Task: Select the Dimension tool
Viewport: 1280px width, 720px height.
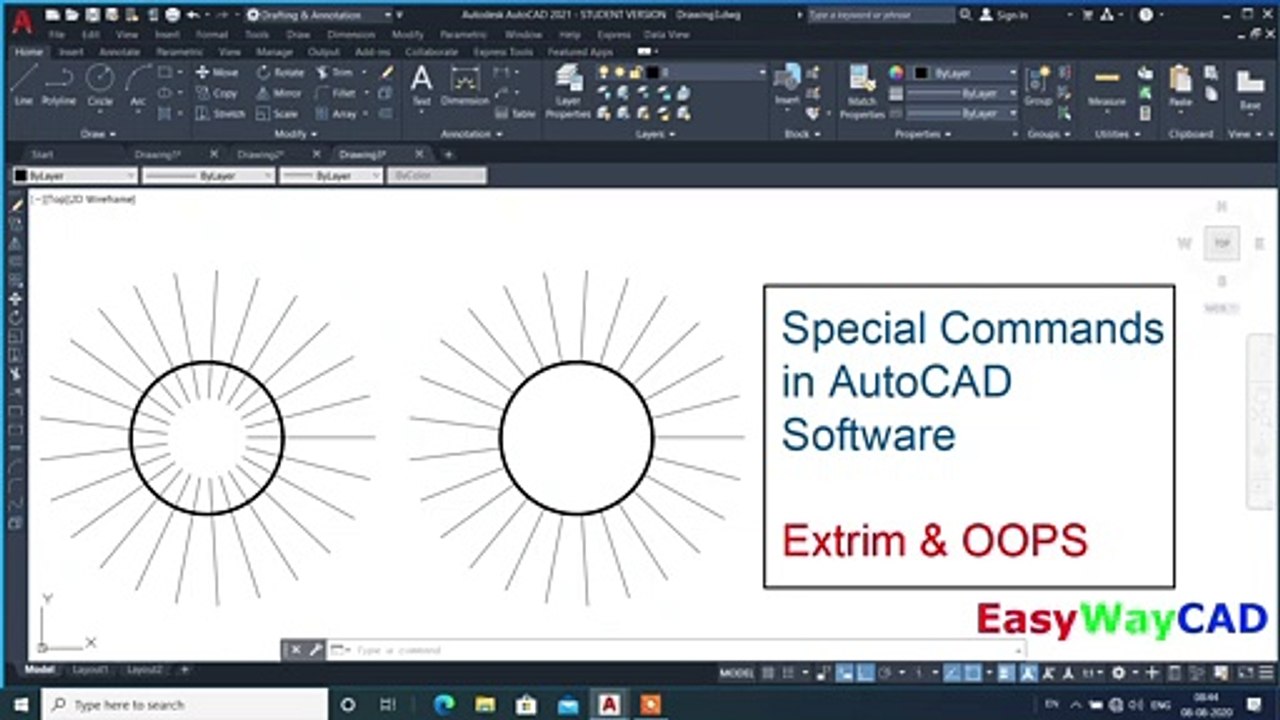Action: [465, 85]
